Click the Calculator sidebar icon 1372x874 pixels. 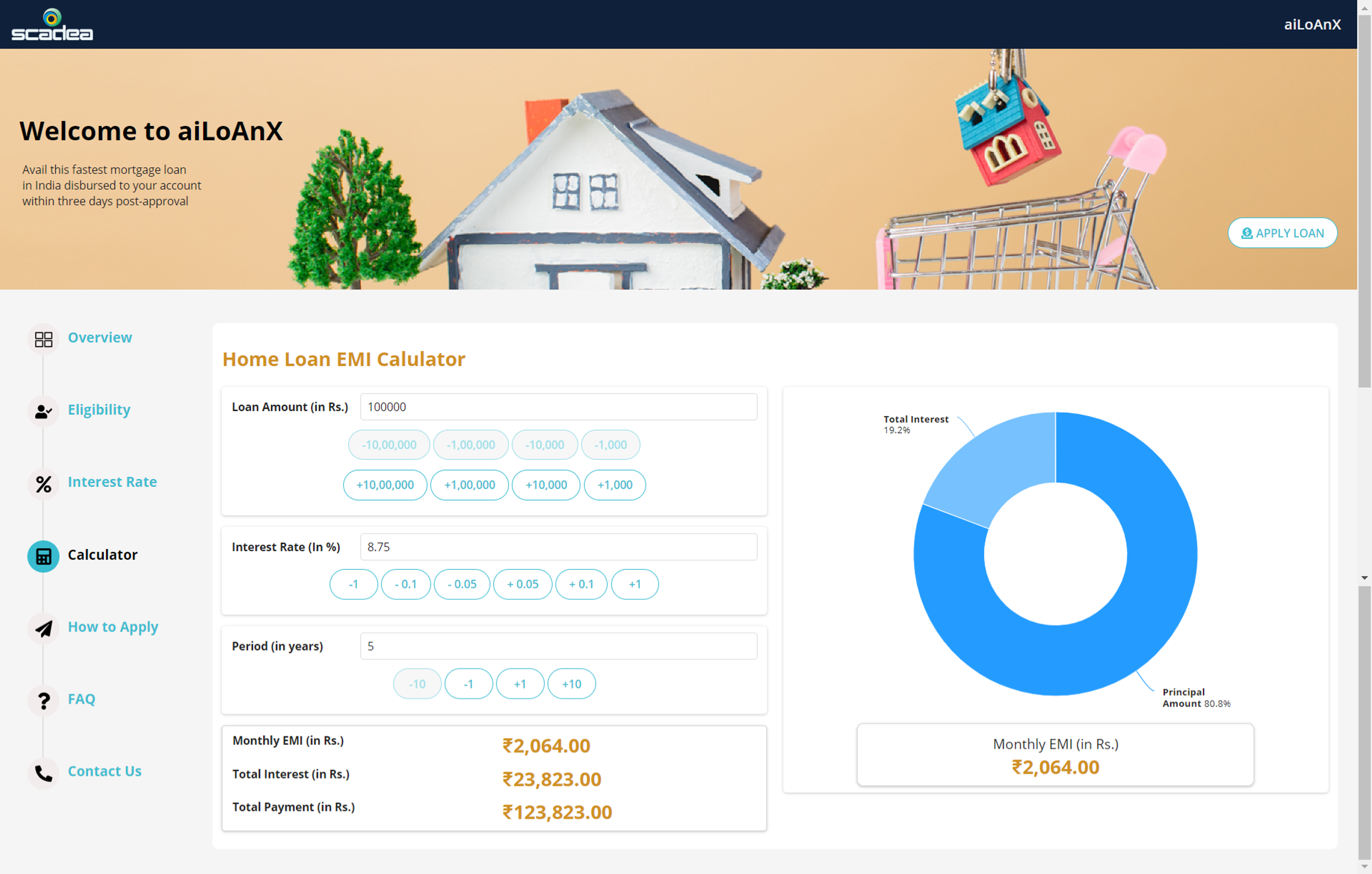pos(43,556)
